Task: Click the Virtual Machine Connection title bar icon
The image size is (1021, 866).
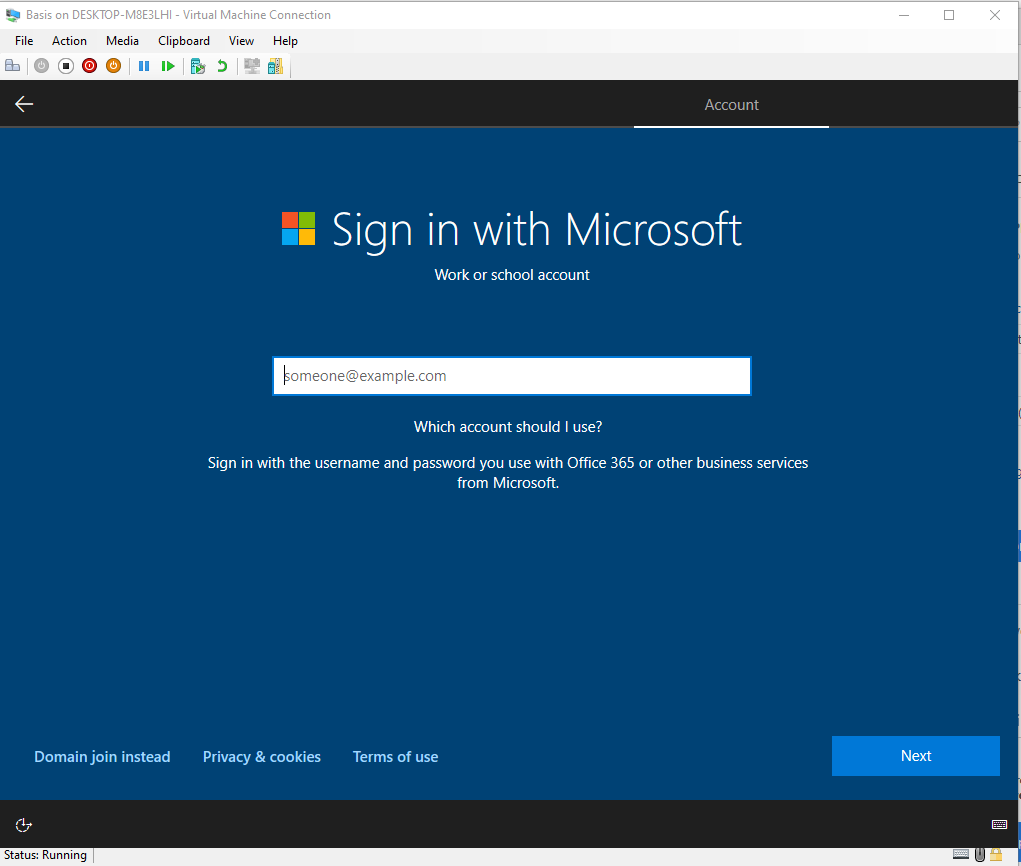Action: (12, 14)
